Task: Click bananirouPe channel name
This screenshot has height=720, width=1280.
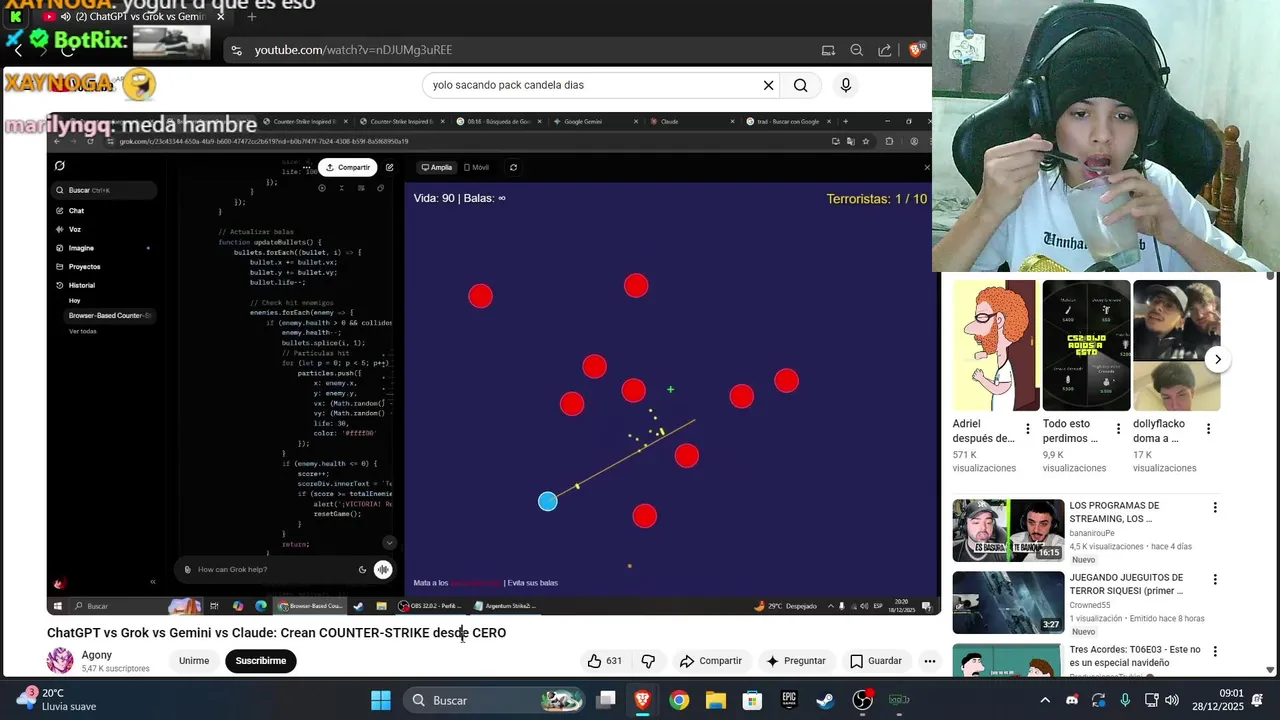Action: pos(1094,533)
